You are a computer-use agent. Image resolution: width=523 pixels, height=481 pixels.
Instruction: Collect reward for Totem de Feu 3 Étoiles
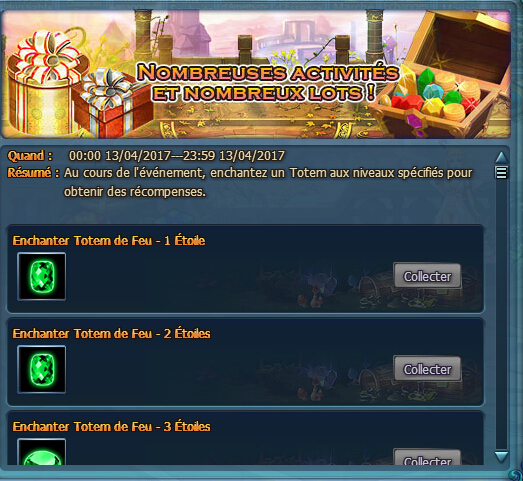[427, 457]
